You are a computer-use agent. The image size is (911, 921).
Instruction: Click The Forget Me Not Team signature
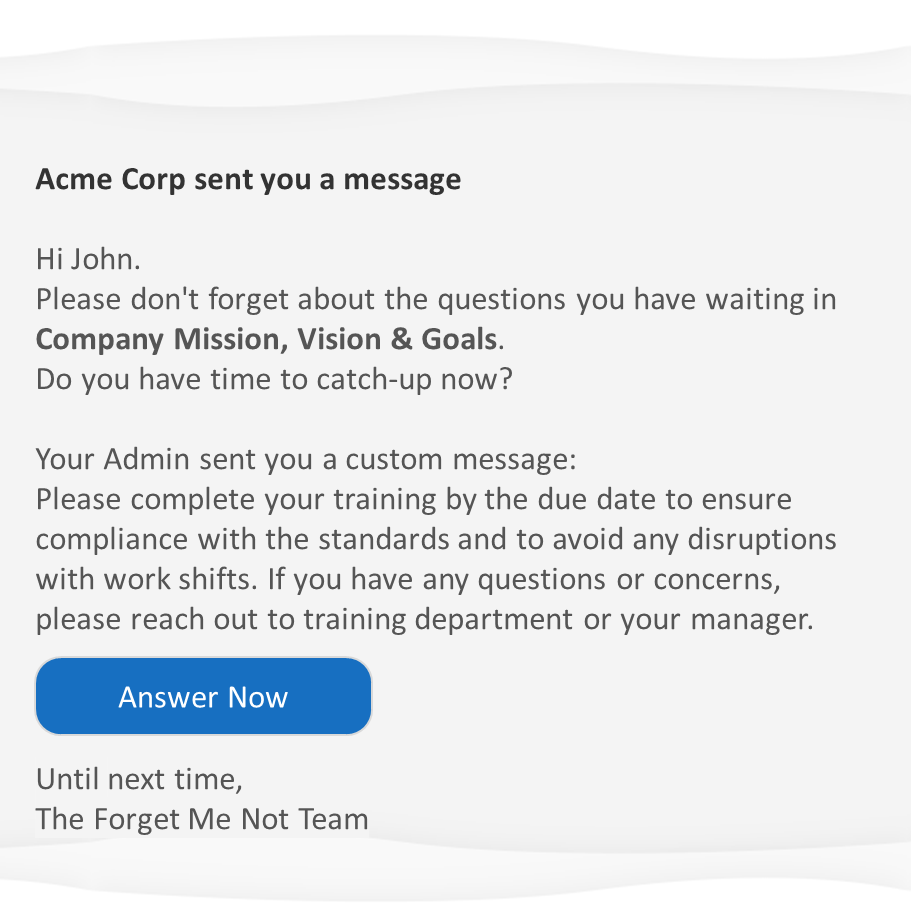coord(202,820)
